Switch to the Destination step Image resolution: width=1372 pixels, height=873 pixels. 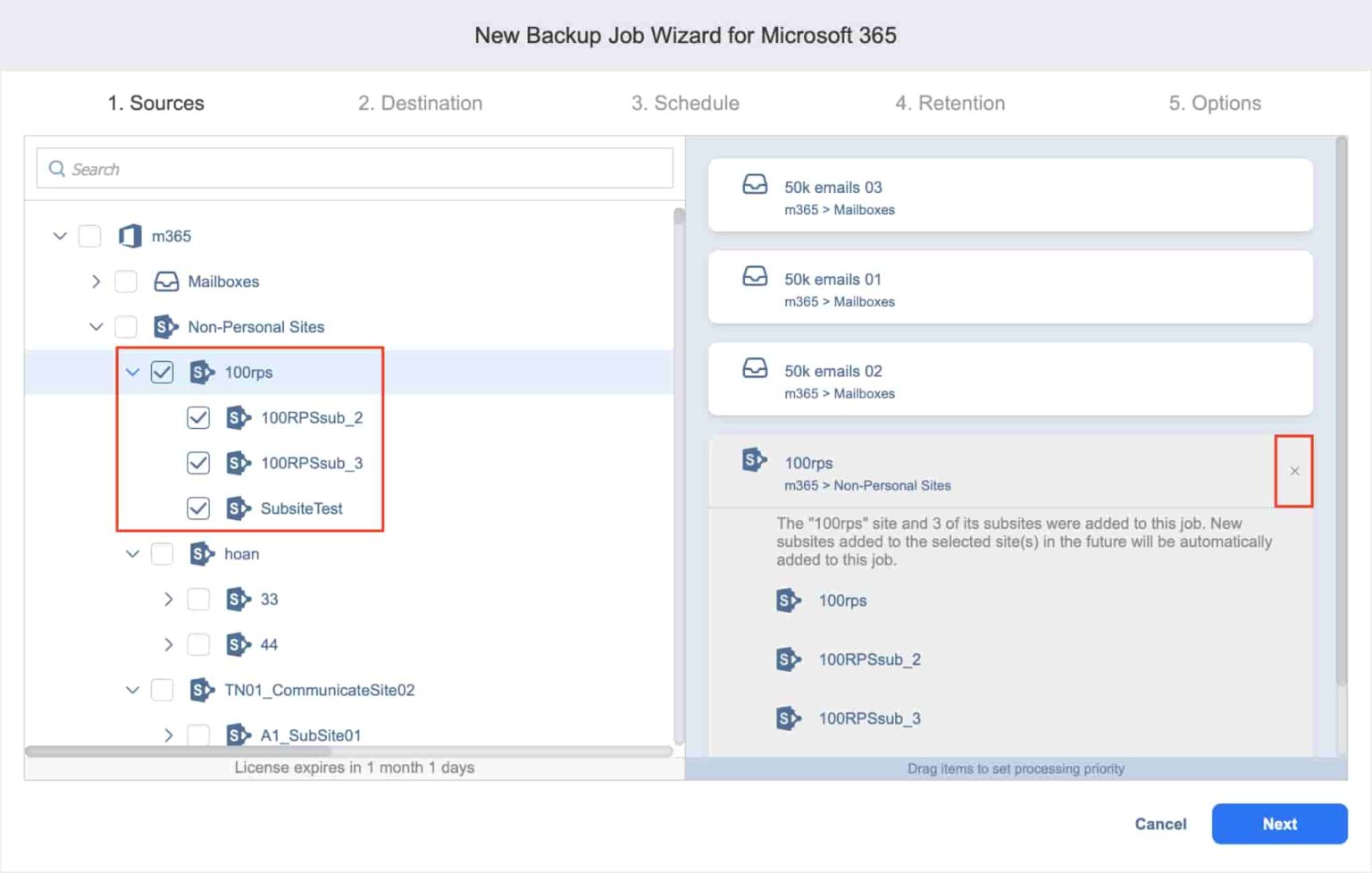(x=421, y=103)
